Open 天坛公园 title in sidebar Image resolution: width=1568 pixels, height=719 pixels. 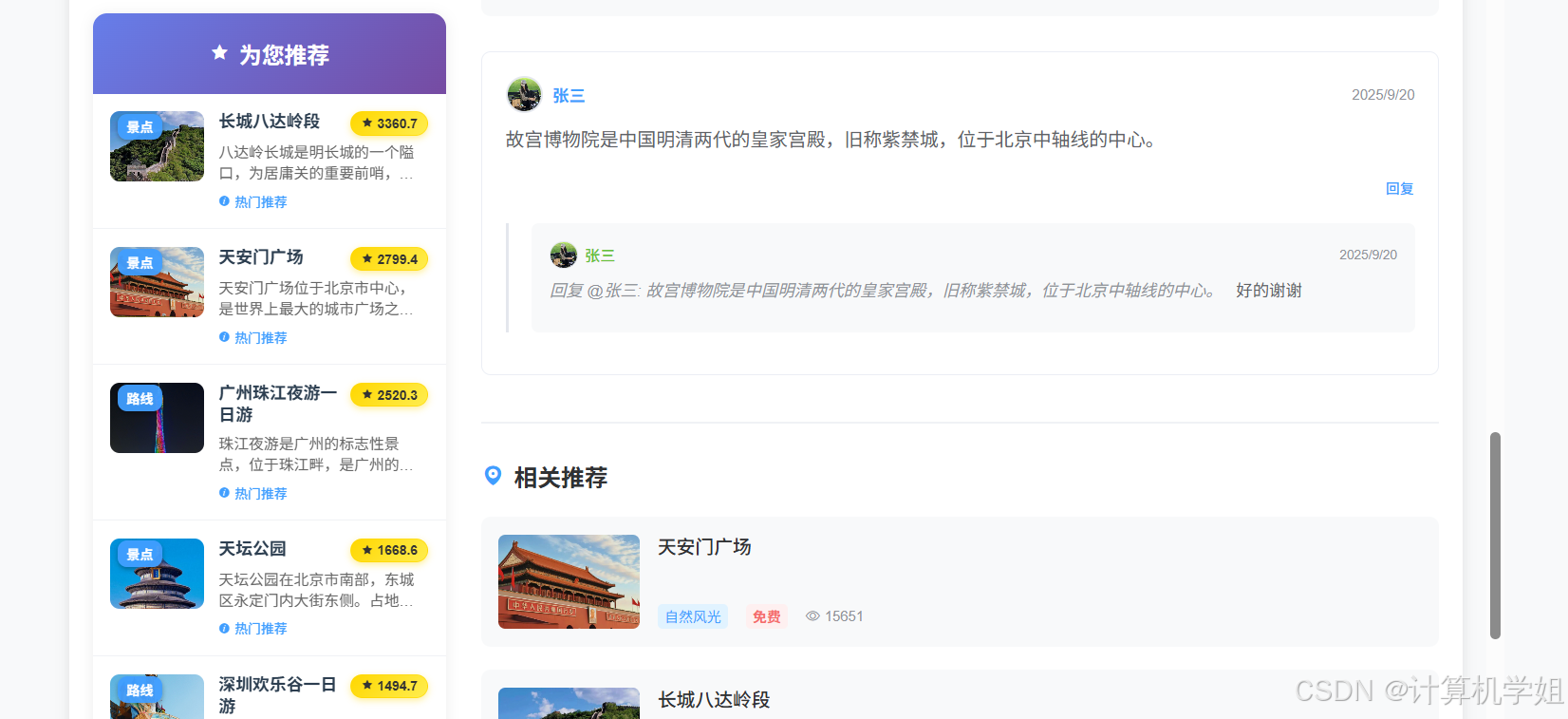point(252,549)
